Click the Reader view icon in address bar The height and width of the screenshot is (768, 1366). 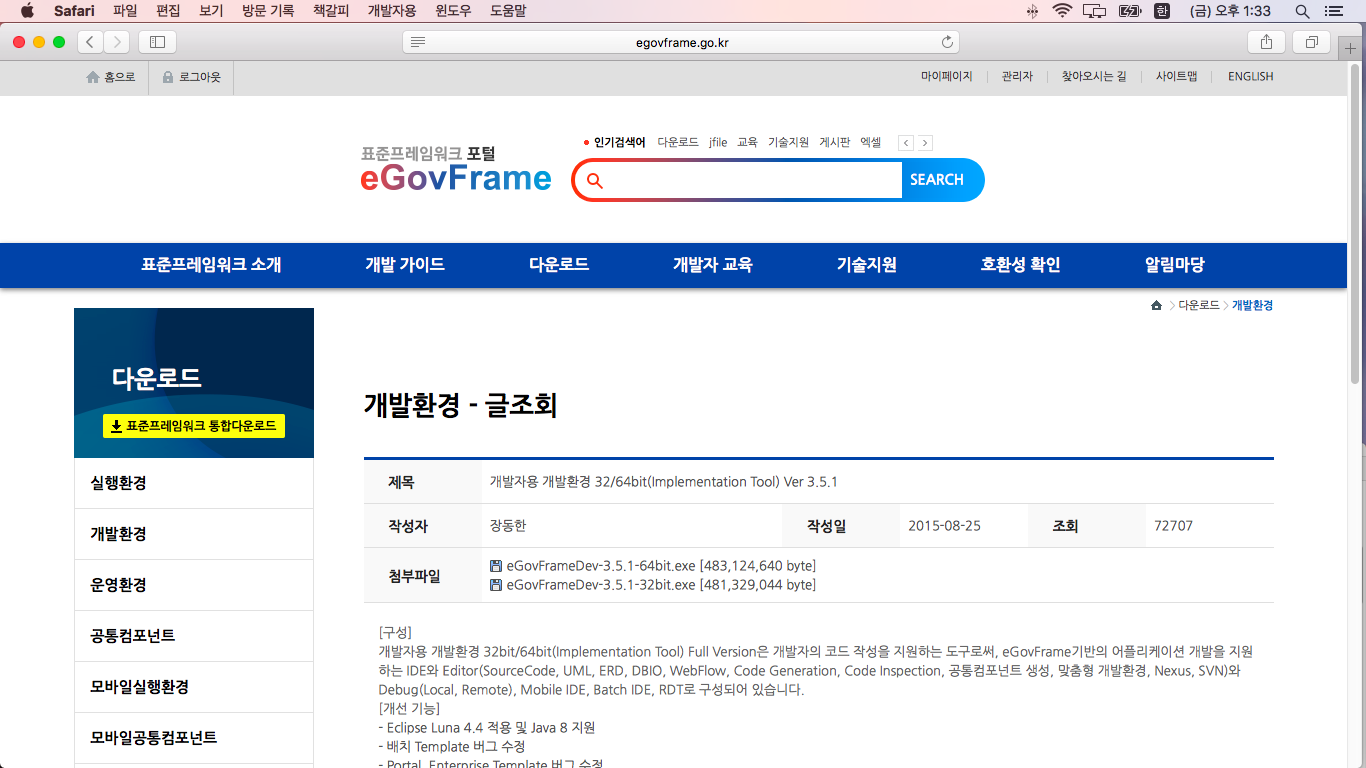pos(418,42)
